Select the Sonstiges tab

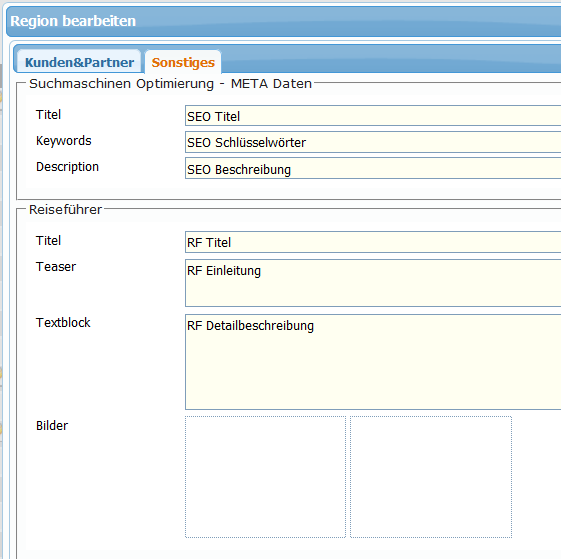pos(183,62)
